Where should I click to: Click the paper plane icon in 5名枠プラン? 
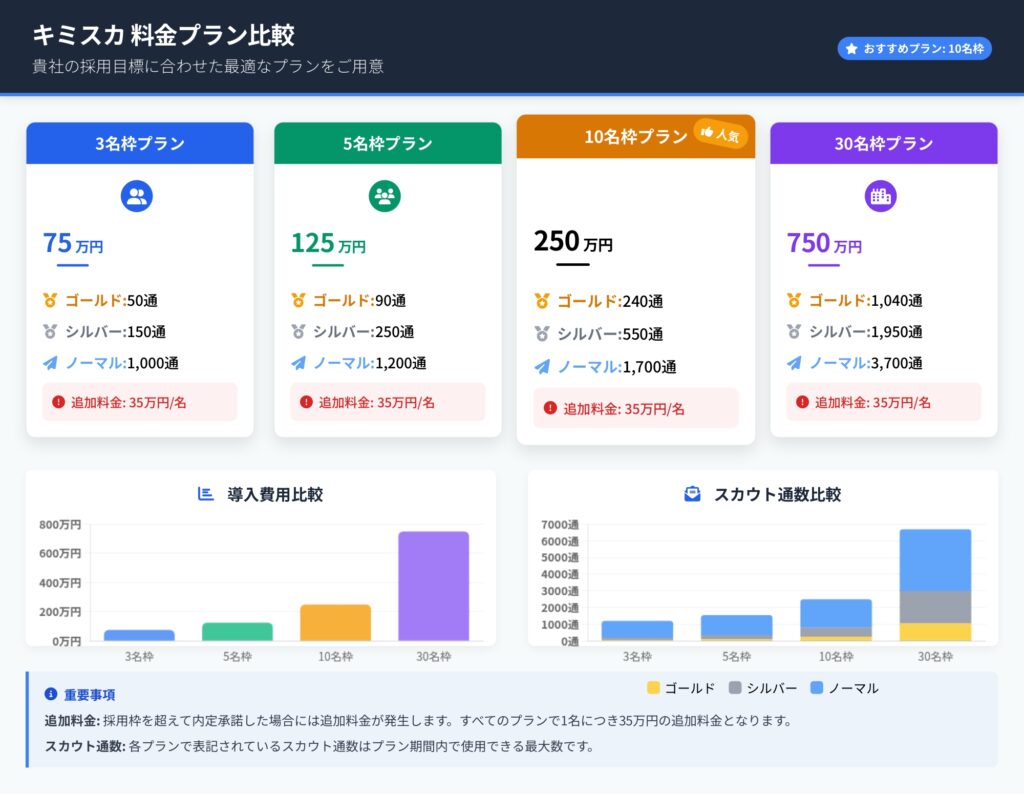298,363
